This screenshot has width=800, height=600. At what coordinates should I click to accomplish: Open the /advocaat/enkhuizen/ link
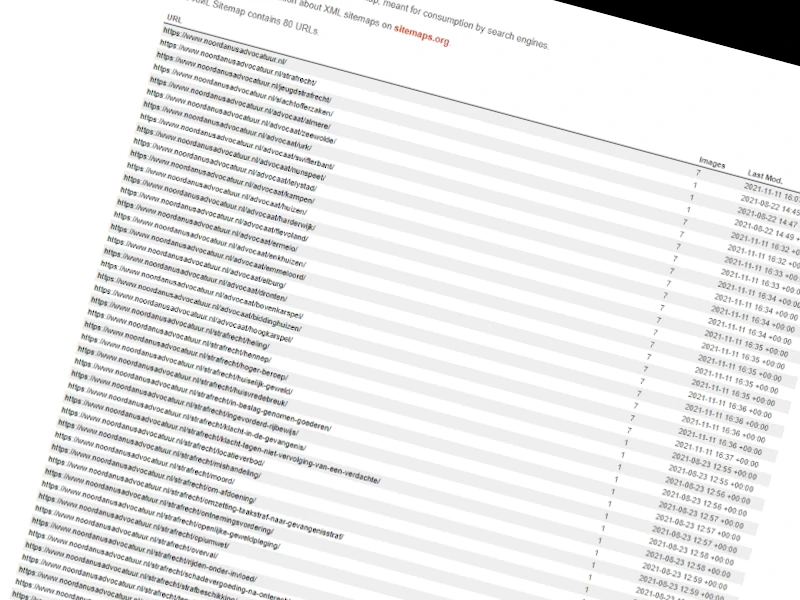point(209,237)
